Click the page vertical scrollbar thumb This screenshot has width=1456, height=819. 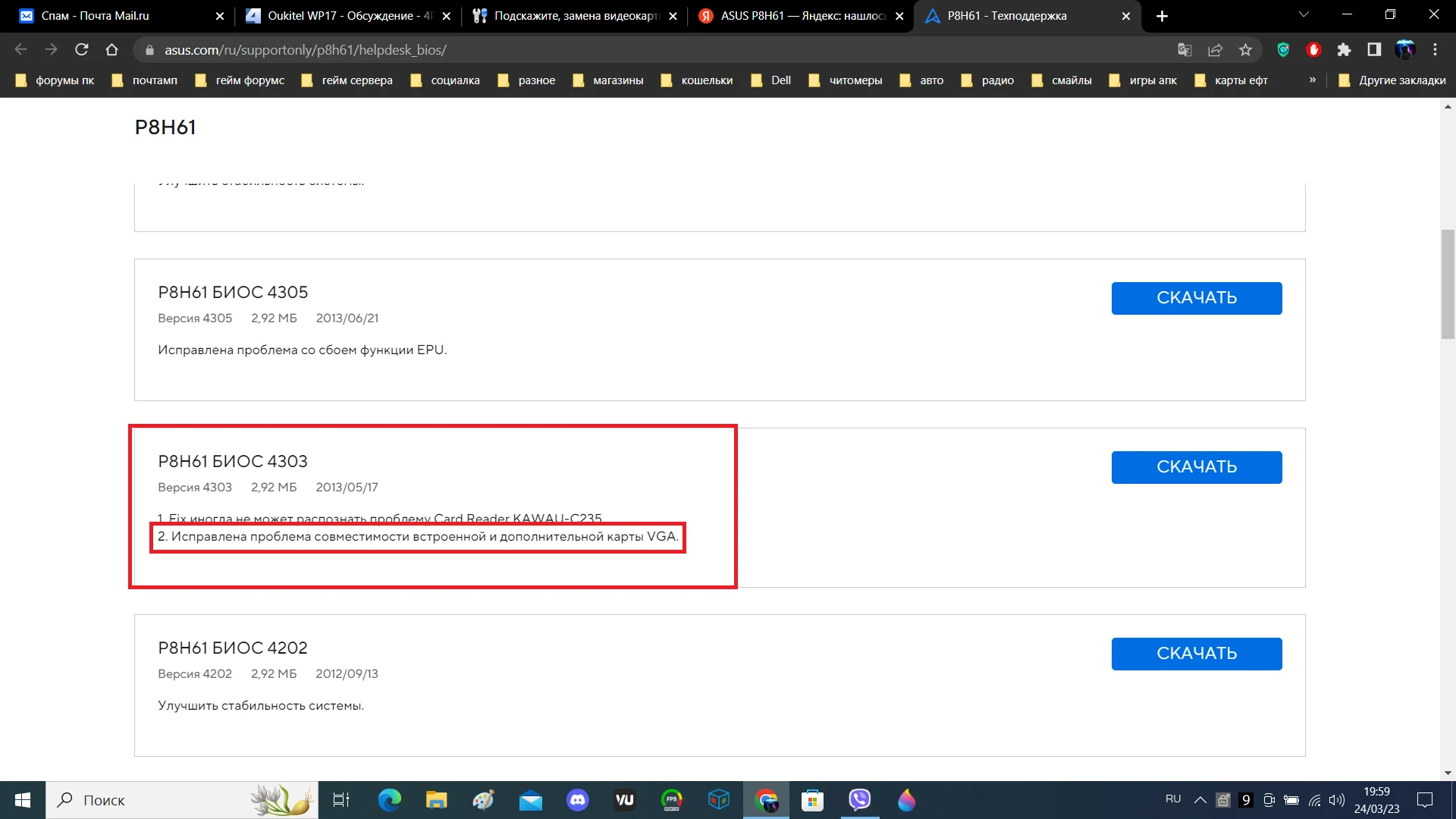[x=1448, y=284]
